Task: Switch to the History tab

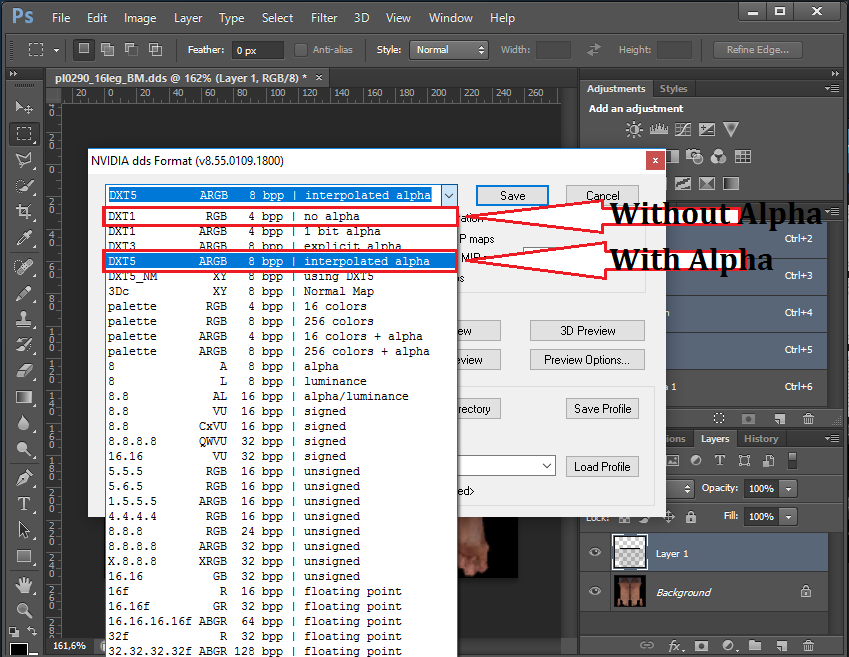Action: [761, 438]
